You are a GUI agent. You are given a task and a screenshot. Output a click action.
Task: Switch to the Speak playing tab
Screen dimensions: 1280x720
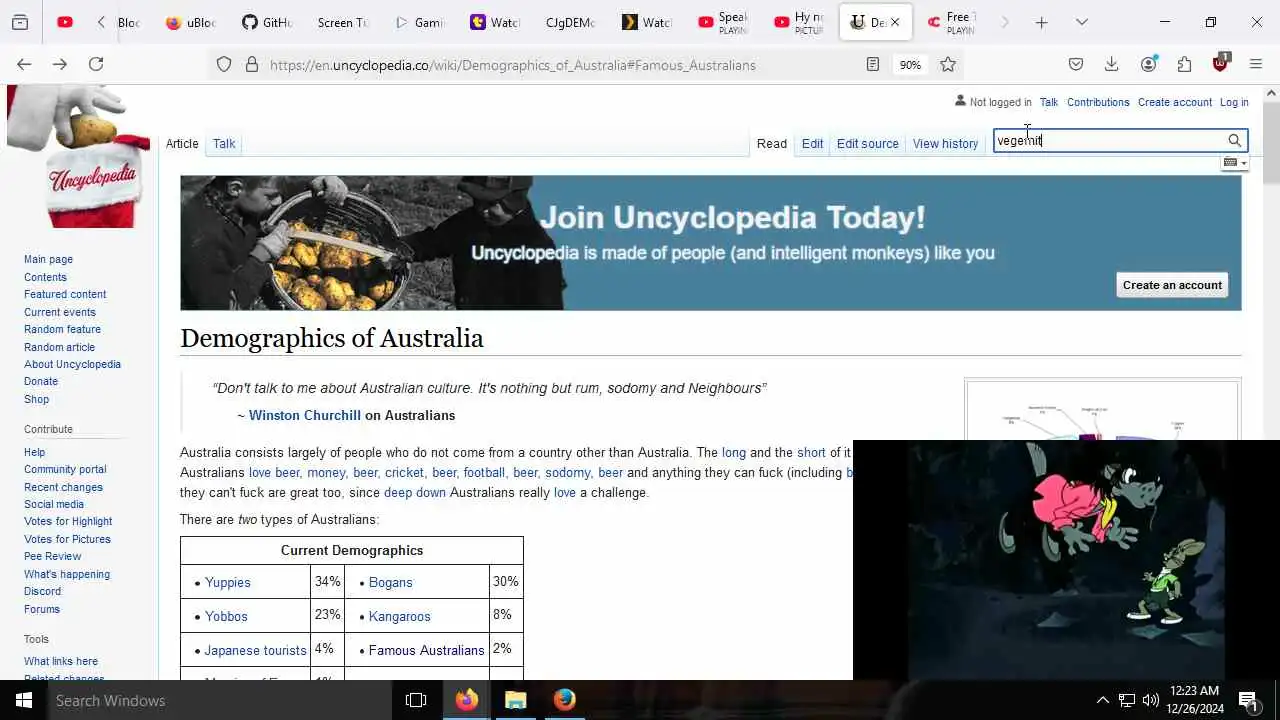(x=722, y=22)
